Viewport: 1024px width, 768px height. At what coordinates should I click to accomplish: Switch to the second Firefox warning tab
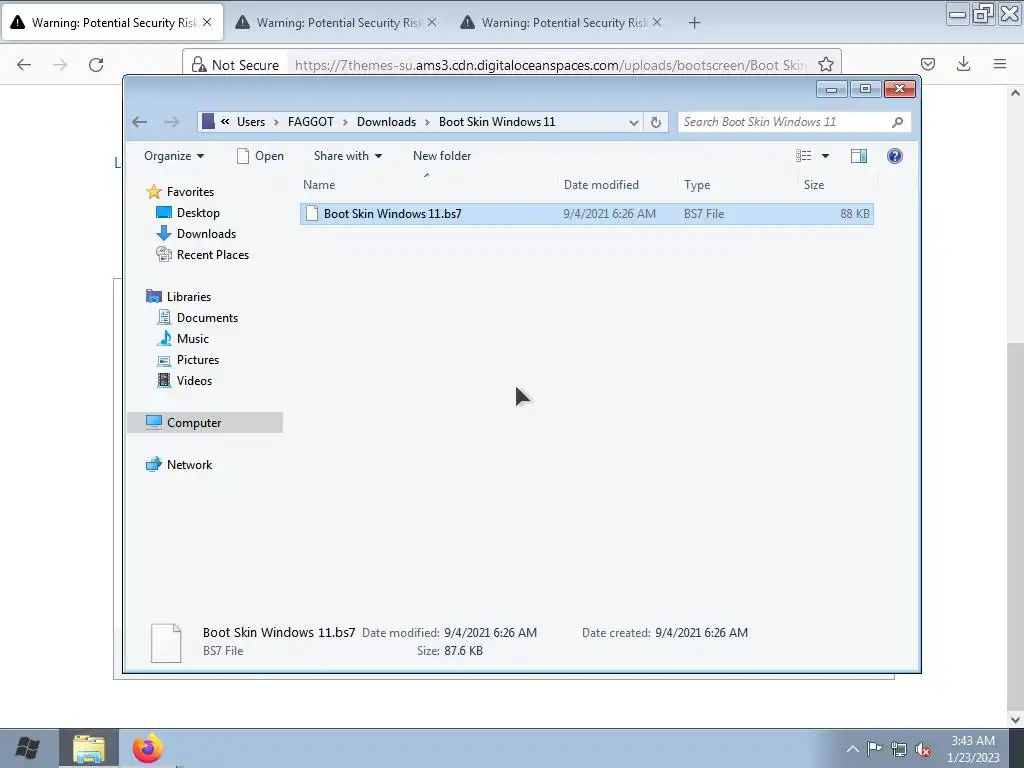pyautogui.click(x=338, y=23)
